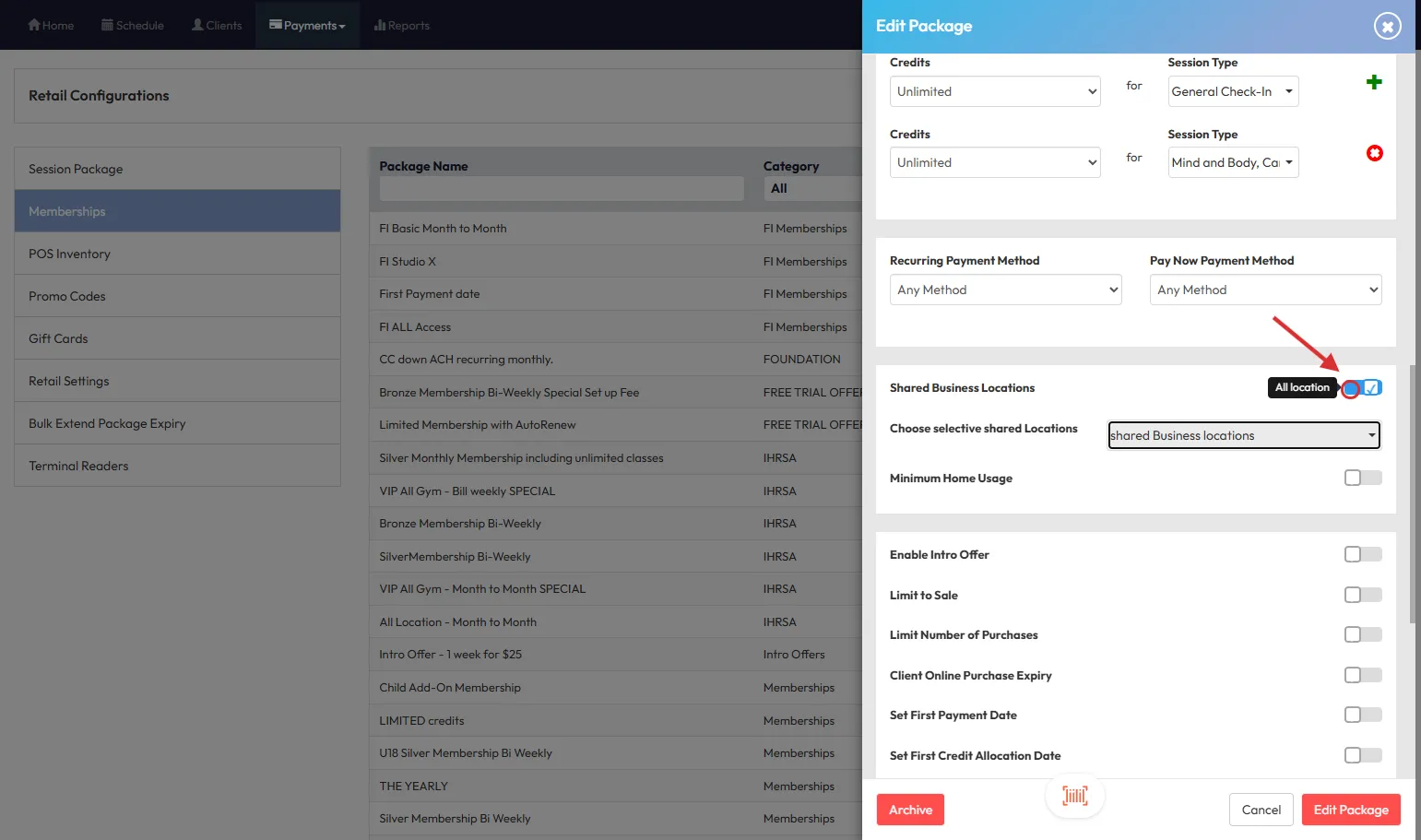Click the Archive button
This screenshot has height=840, width=1421.
[910, 810]
